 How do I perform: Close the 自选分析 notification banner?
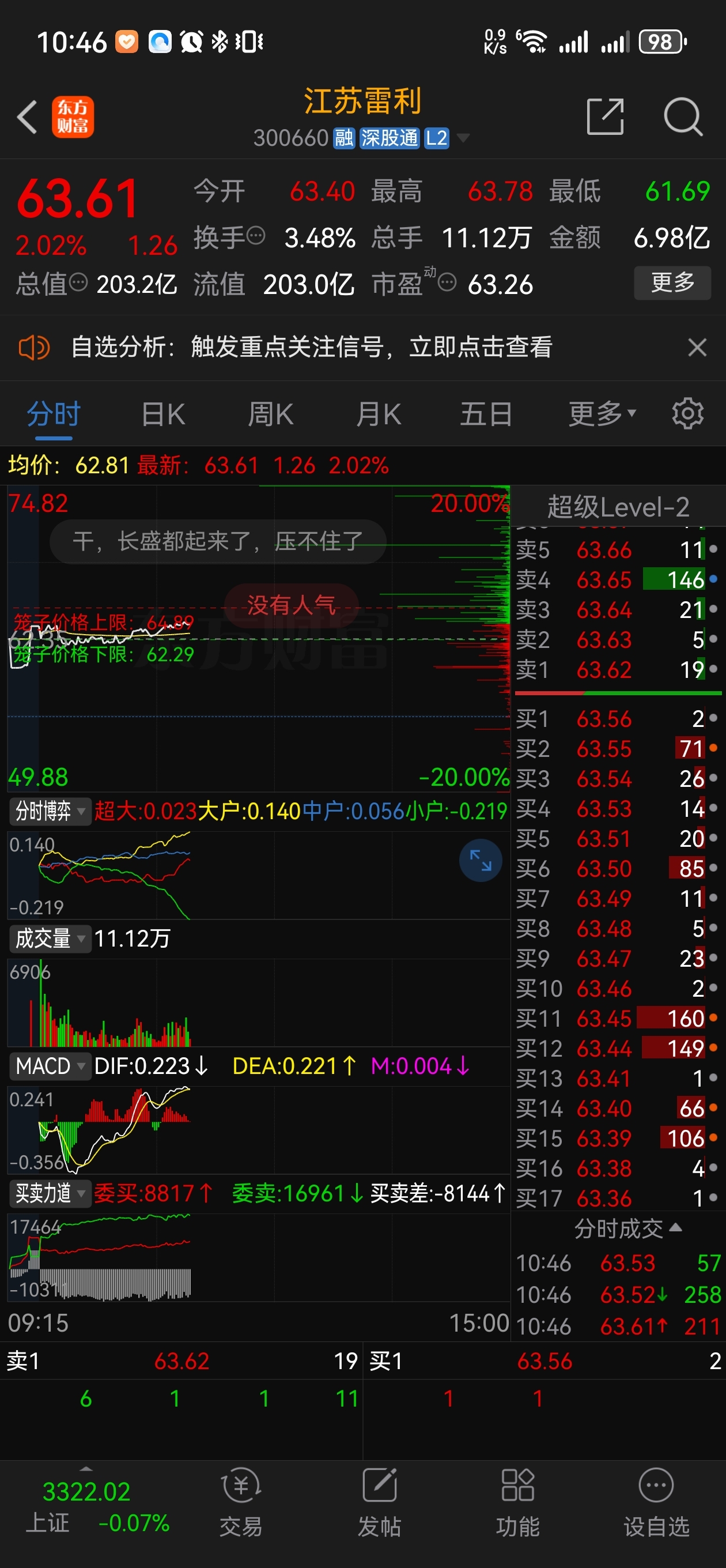pos(697,348)
